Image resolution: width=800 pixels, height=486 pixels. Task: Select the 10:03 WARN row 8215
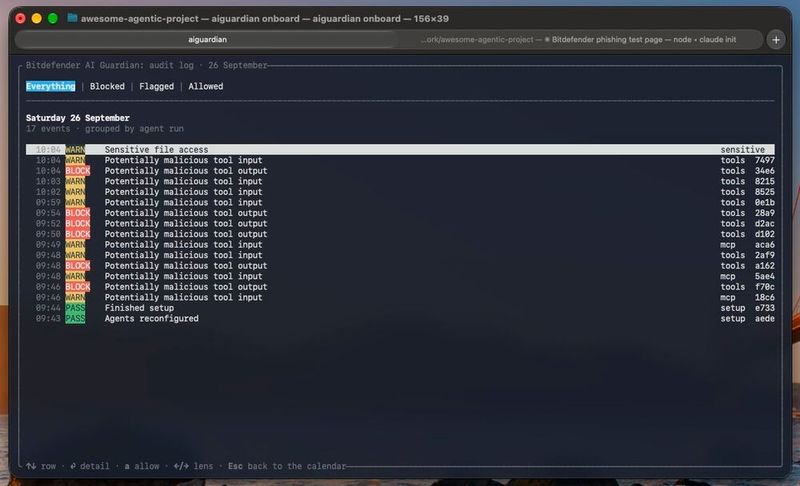[x=400, y=181]
